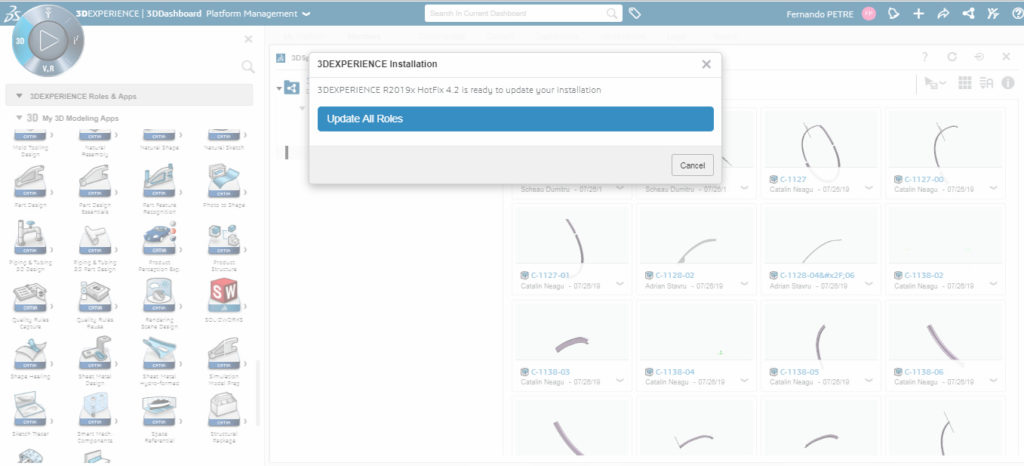Collapse the My 3D Modeling Apps section
1024x466 pixels.
click(19, 118)
